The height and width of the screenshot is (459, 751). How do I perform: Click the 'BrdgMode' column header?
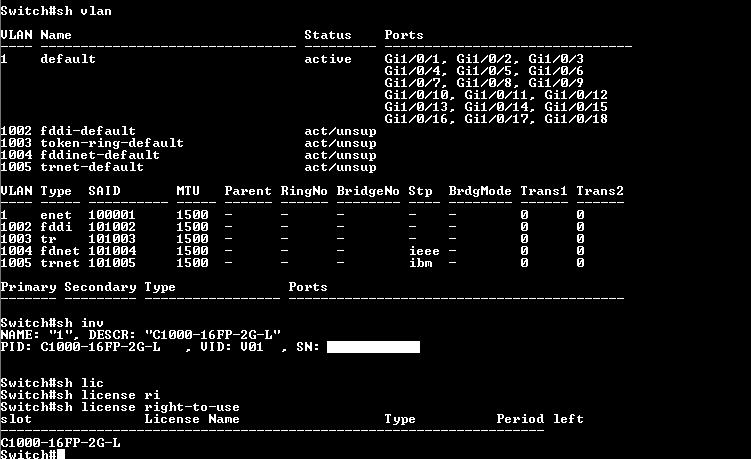(480, 191)
